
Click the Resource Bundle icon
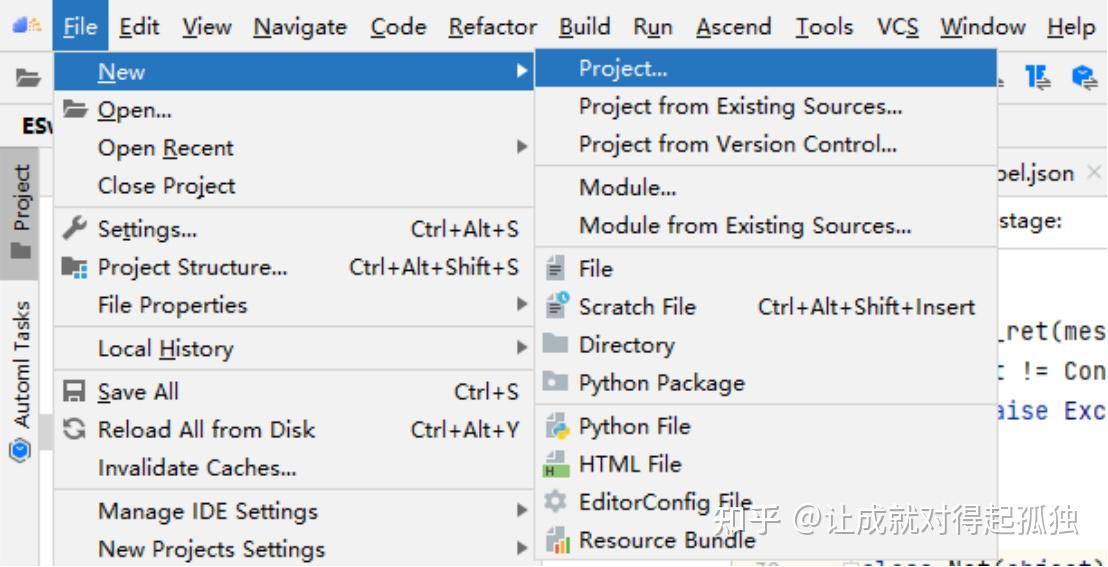tap(556, 541)
